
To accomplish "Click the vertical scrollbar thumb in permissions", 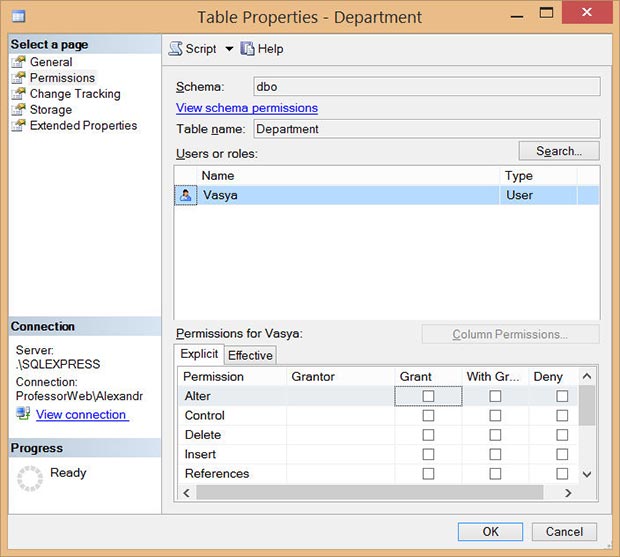I will pyautogui.click(x=587, y=406).
